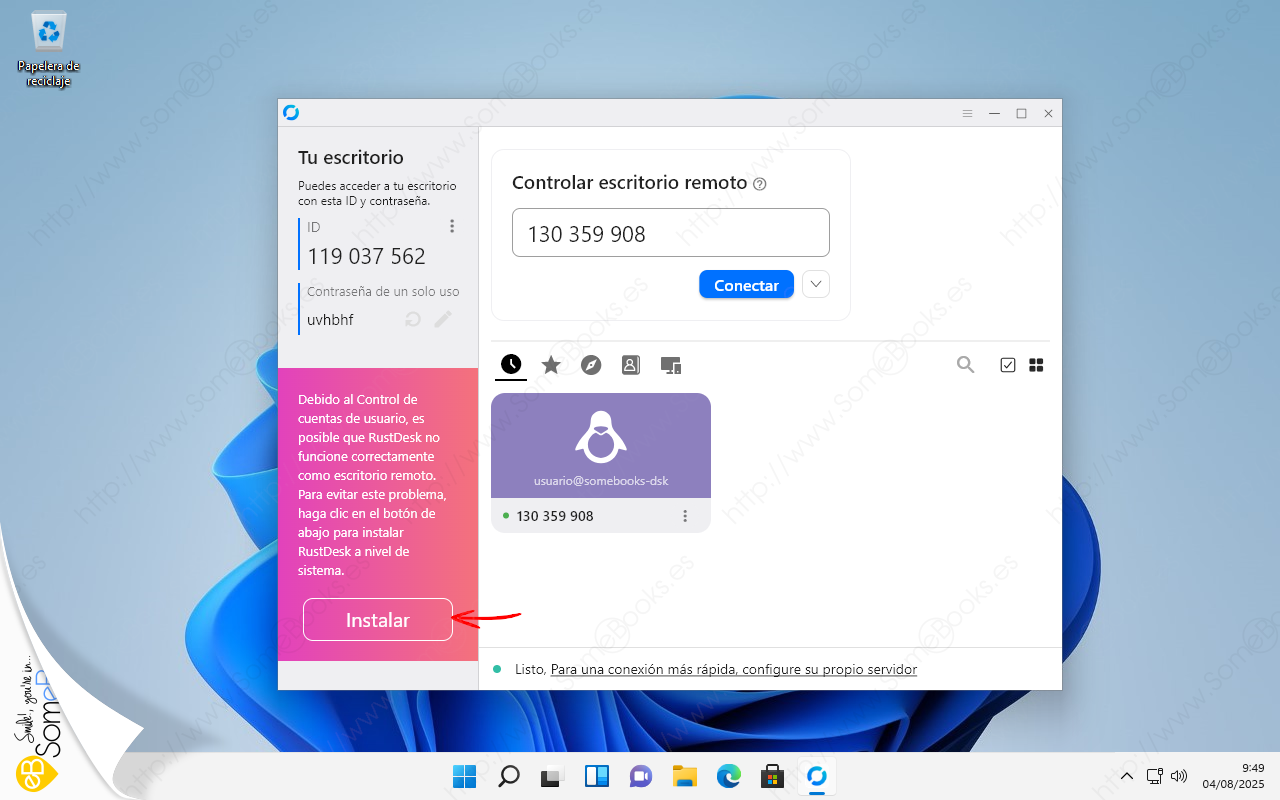This screenshot has width=1280, height=800.
Task: Open taskbar Search
Action: (x=509, y=776)
